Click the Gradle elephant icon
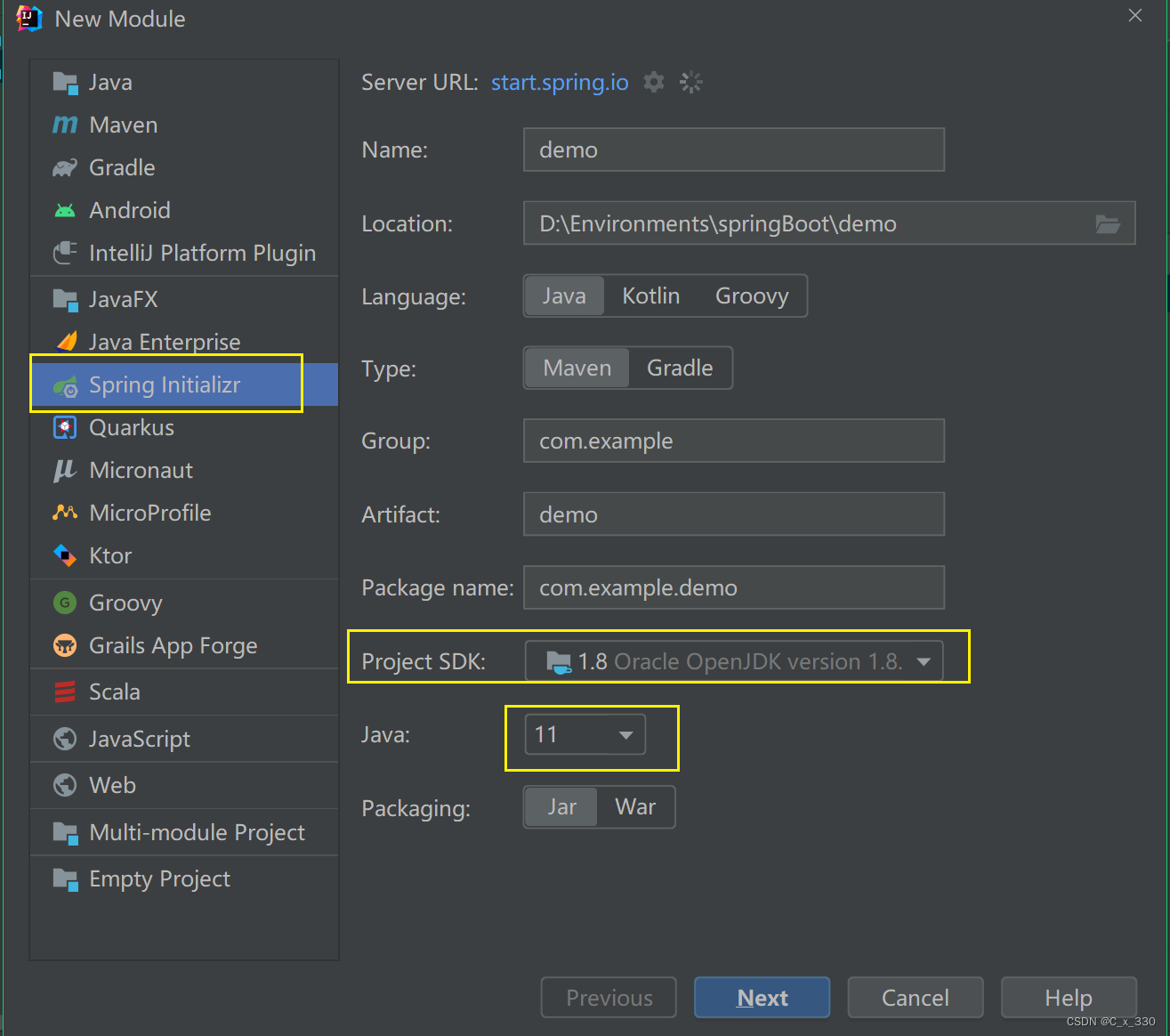The width and height of the screenshot is (1170, 1036). point(65,167)
